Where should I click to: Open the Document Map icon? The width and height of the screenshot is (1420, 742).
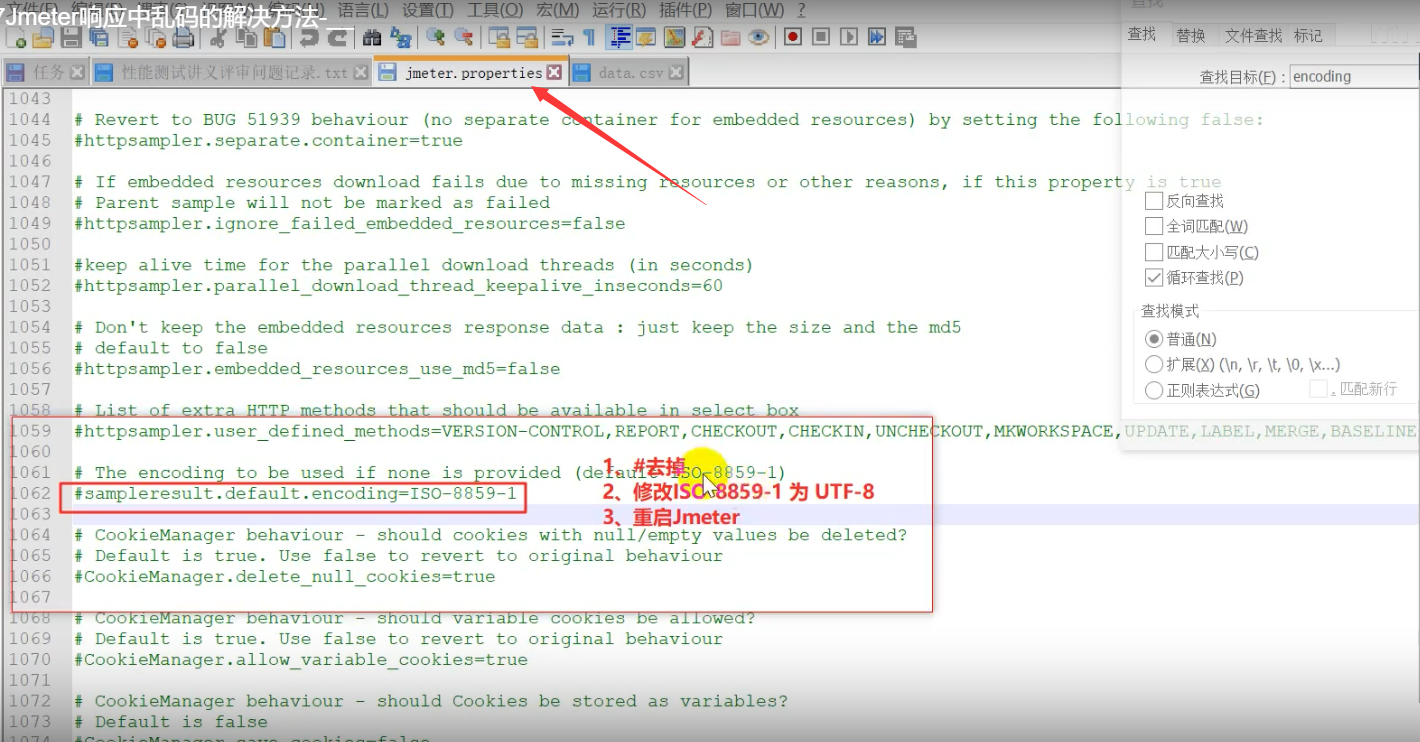(x=674, y=38)
